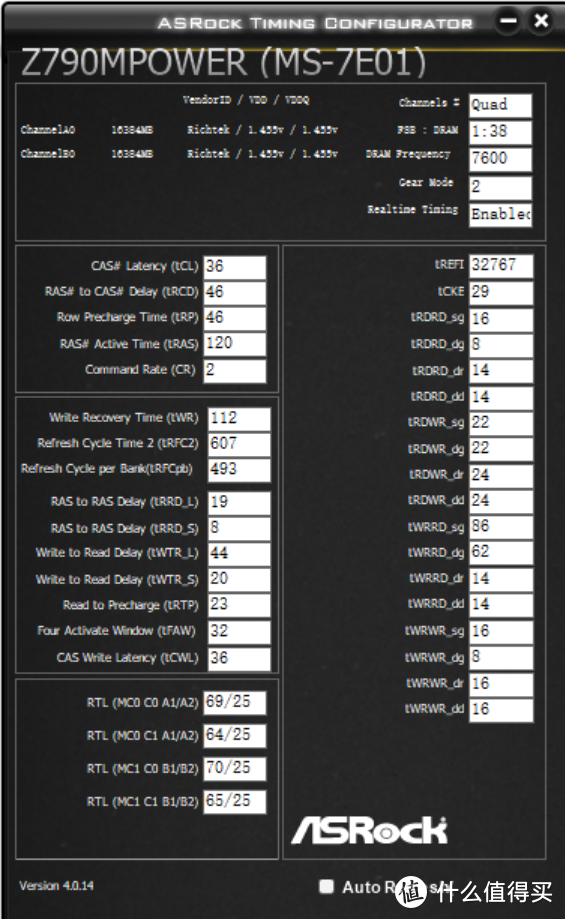Enable the Auto Refresh checkbox
565x919 pixels.
[x=326, y=886]
